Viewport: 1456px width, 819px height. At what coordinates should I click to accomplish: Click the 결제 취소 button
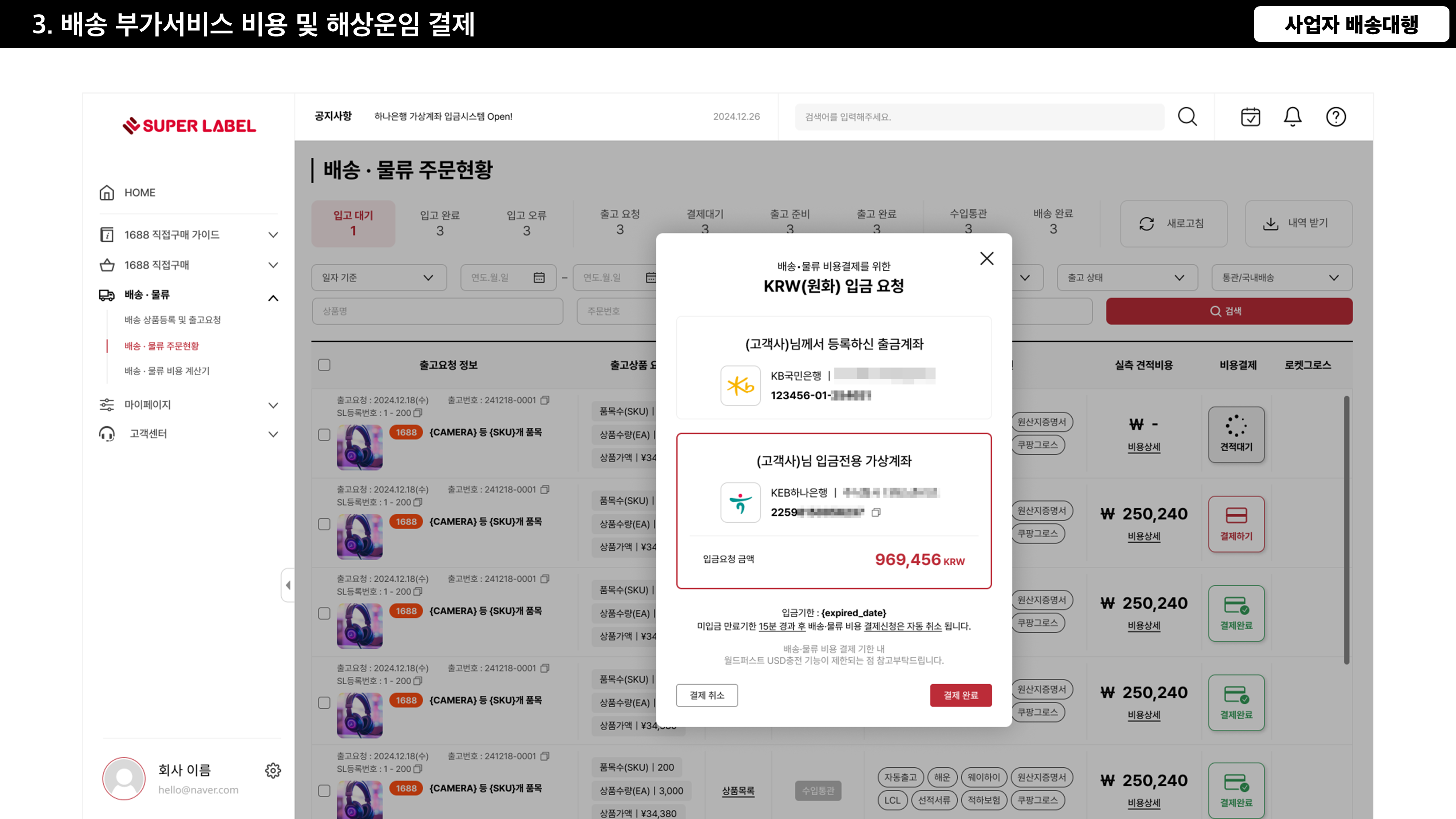pos(707,695)
